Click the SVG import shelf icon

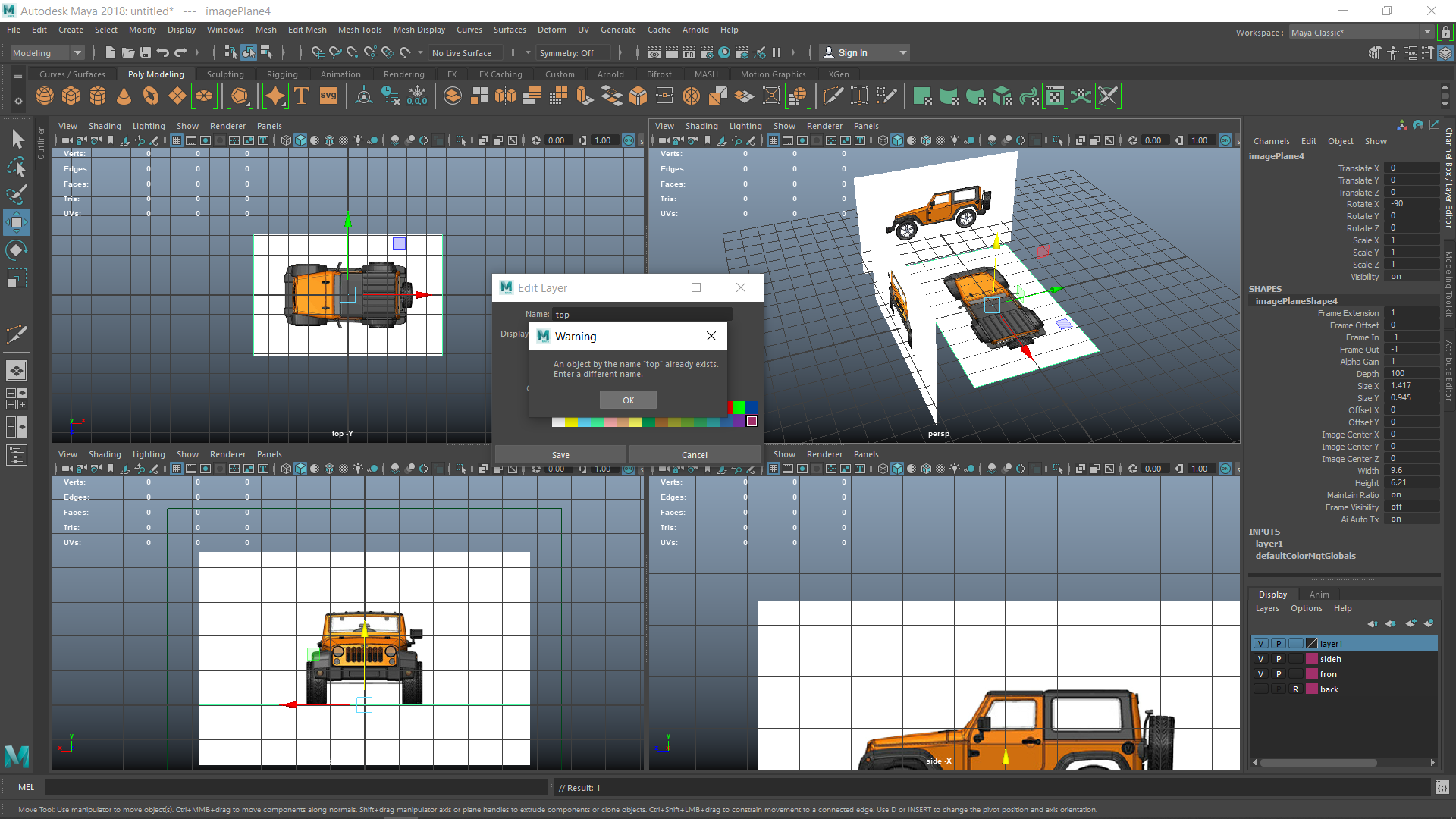coord(328,96)
